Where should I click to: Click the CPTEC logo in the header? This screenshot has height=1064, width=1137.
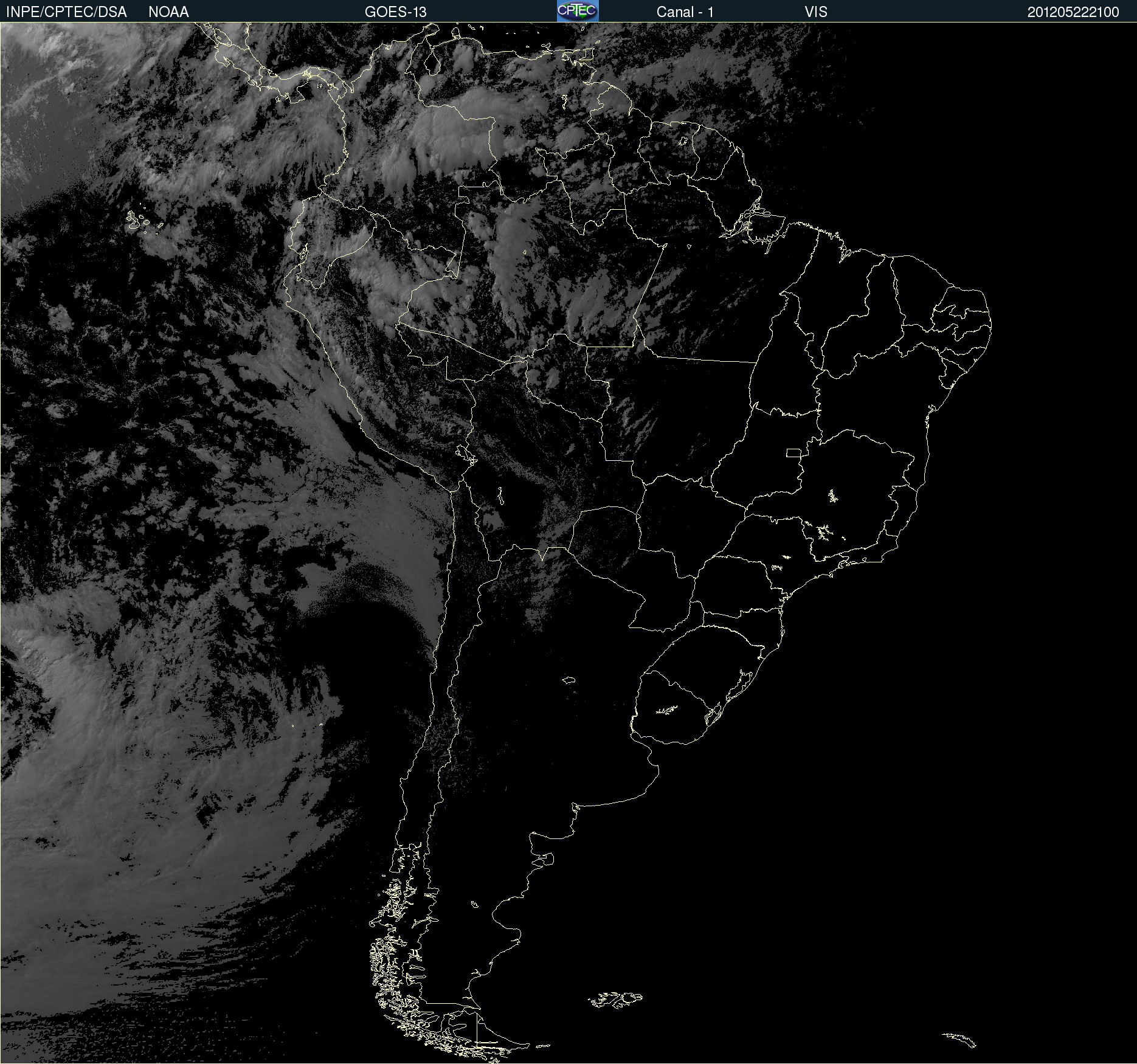coord(578,11)
